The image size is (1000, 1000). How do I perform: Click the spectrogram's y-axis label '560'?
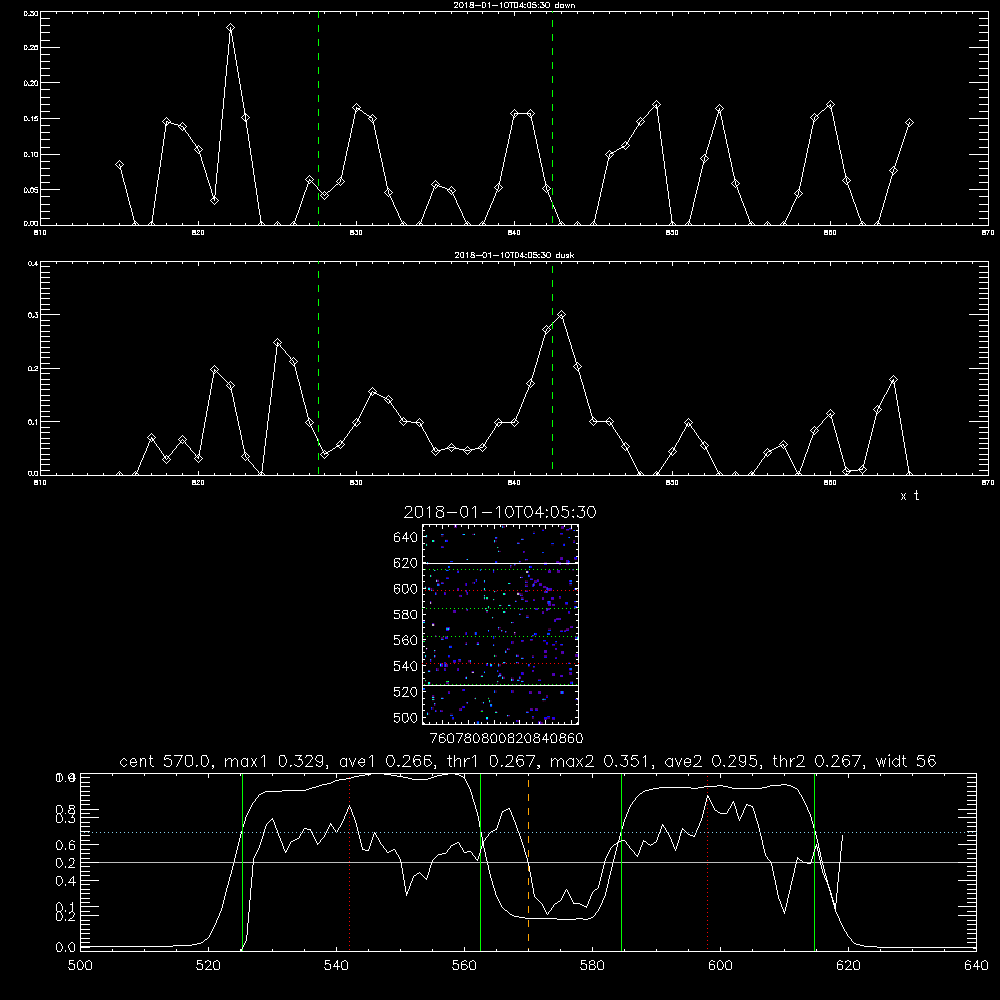(406, 640)
